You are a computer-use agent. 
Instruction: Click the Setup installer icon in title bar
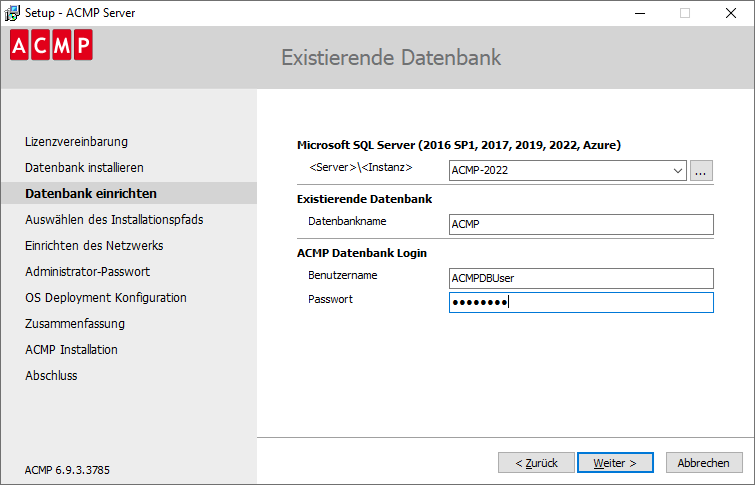(x=12, y=13)
